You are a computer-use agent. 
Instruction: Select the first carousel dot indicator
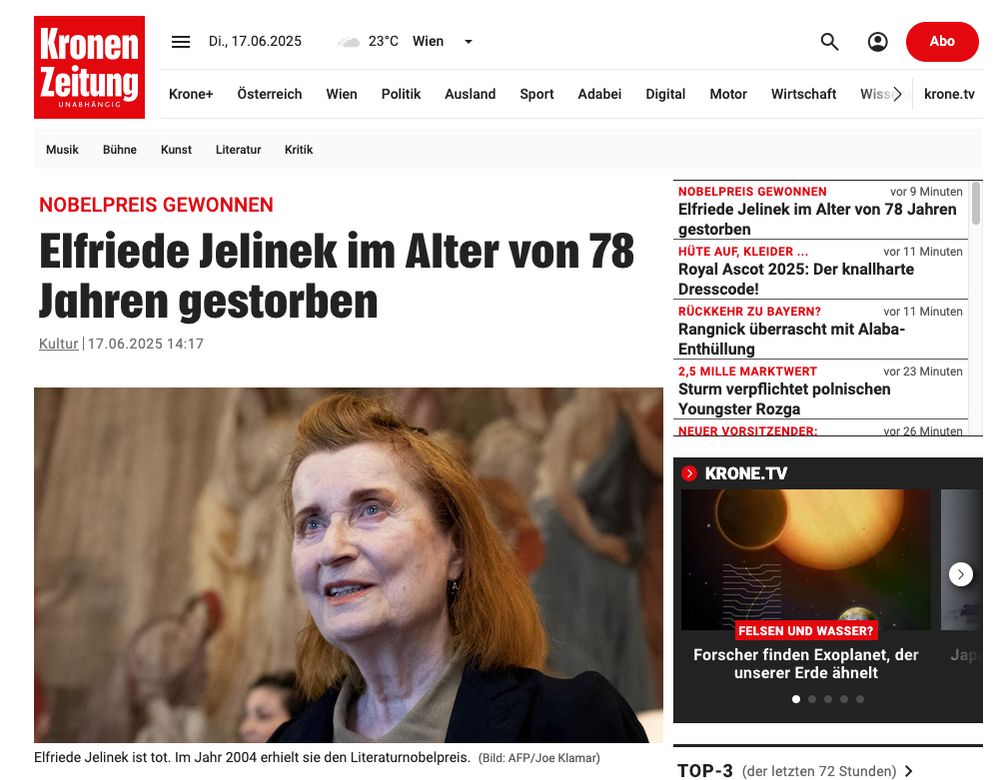(x=796, y=699)
